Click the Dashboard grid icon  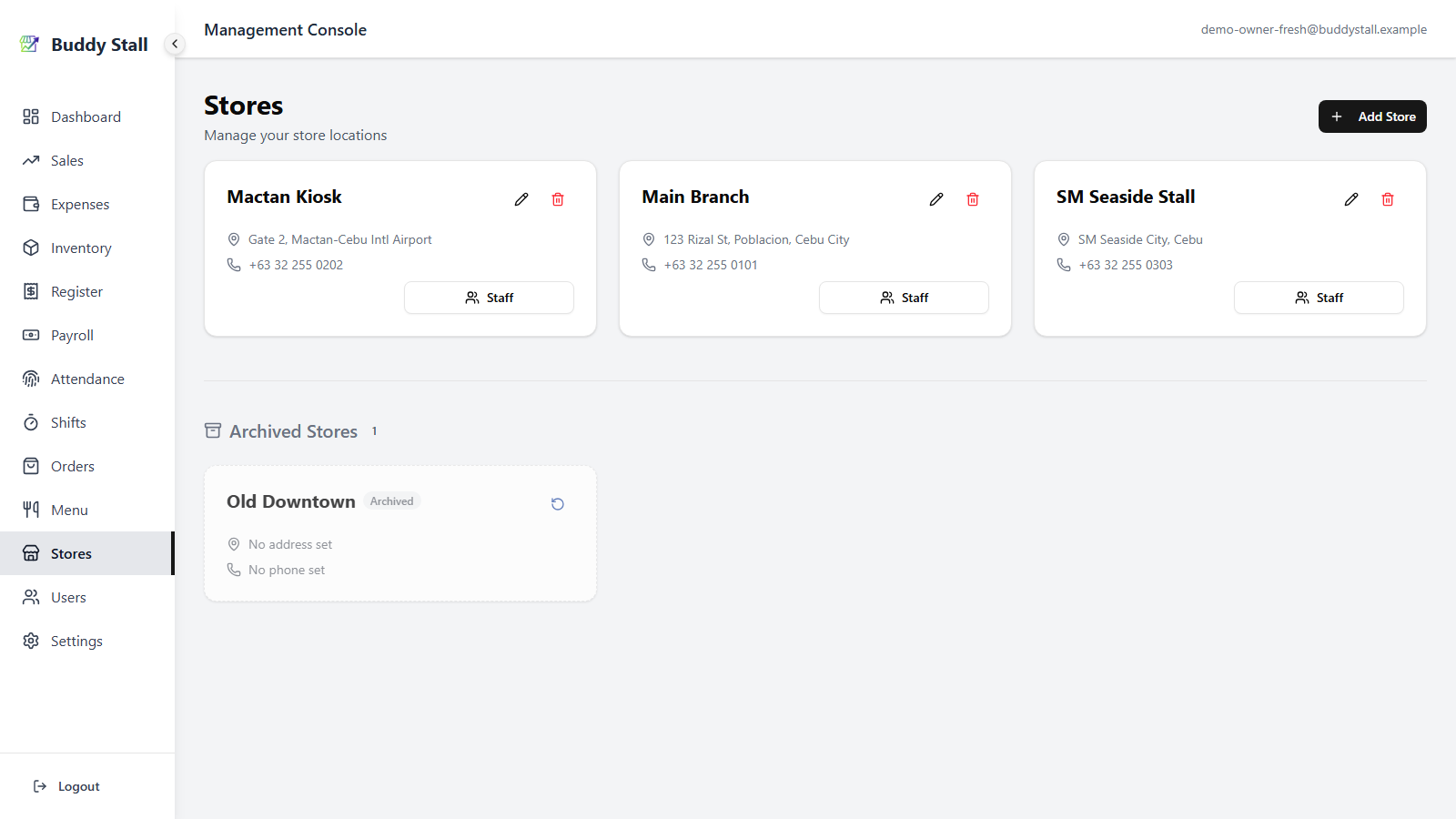pyautogui.click(x=31, y=116)
